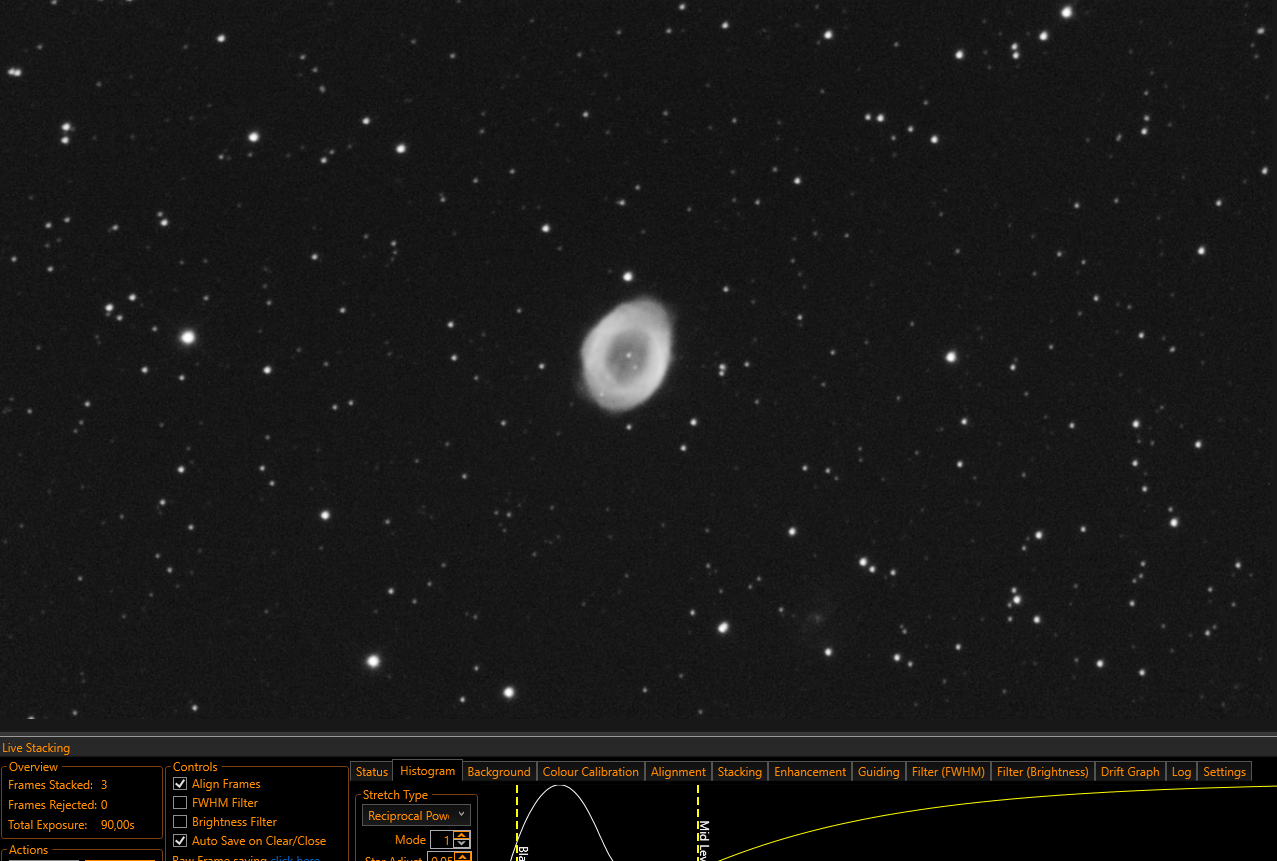Show the Drift Graph tab

click(1130, 772)
